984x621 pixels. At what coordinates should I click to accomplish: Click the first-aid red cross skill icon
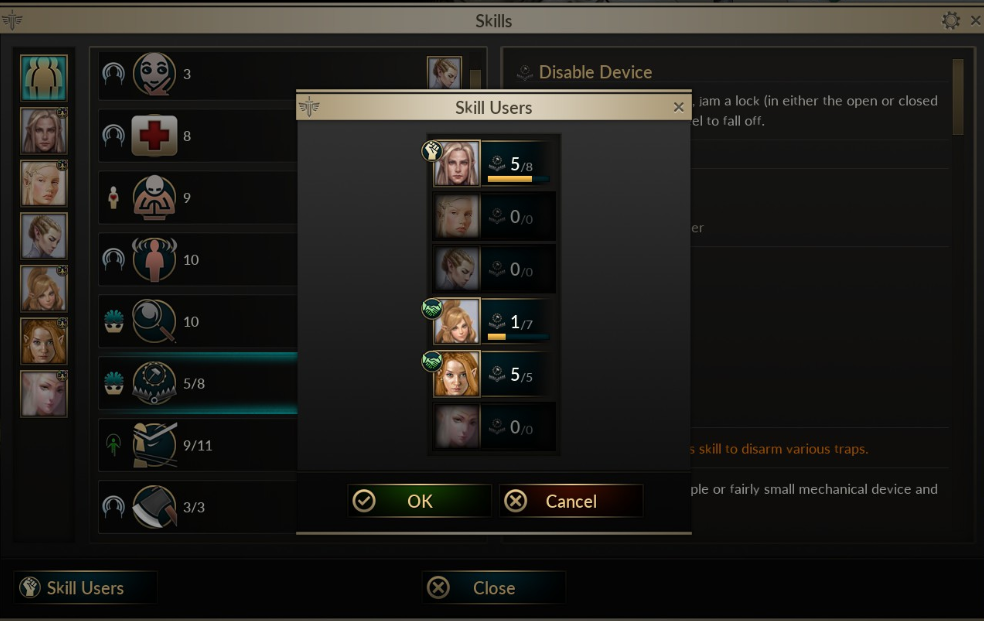pyautogui.click(x=154, y=135)
